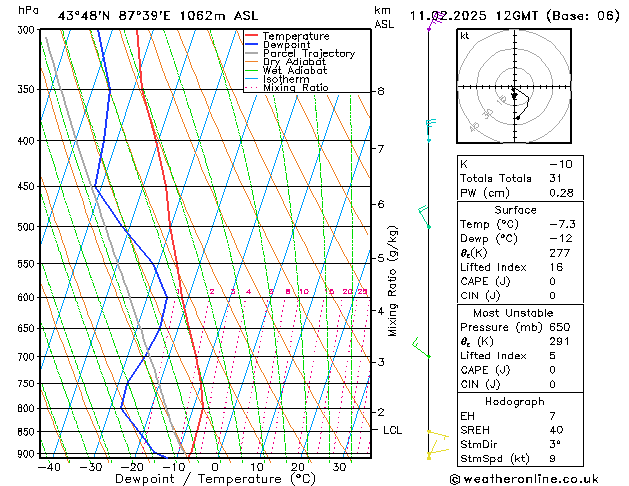Click the gray Parcel Trajectory legend swatch

[x=252, y=53]
